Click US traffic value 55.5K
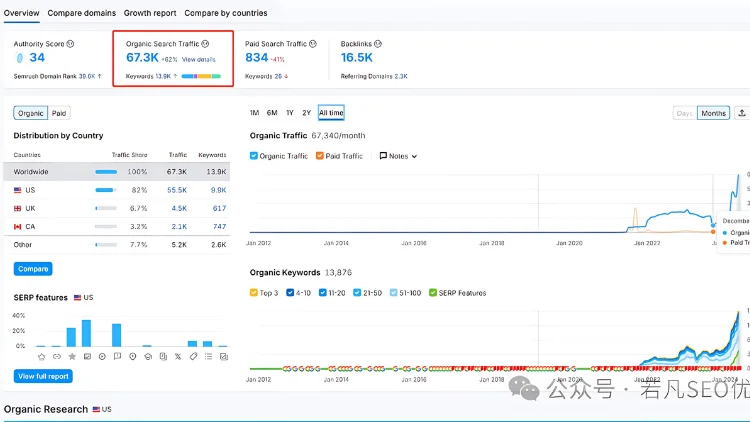 177,190
